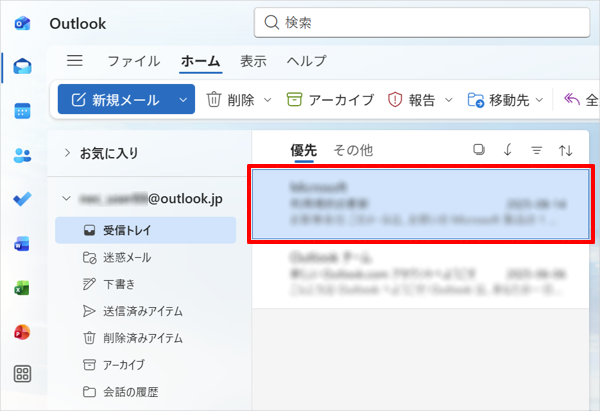Open the selected first message in list
Image resolution: width=600 pixels, height=411 pixels.
[421, 204]
